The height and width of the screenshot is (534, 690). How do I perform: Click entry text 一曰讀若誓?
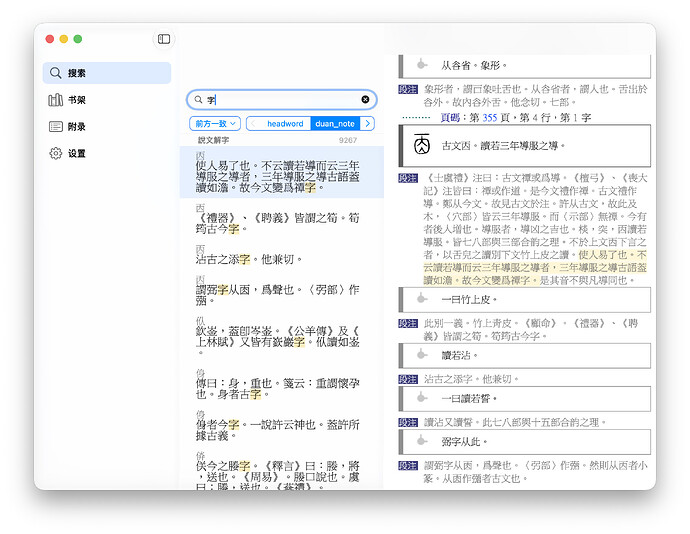469,399
